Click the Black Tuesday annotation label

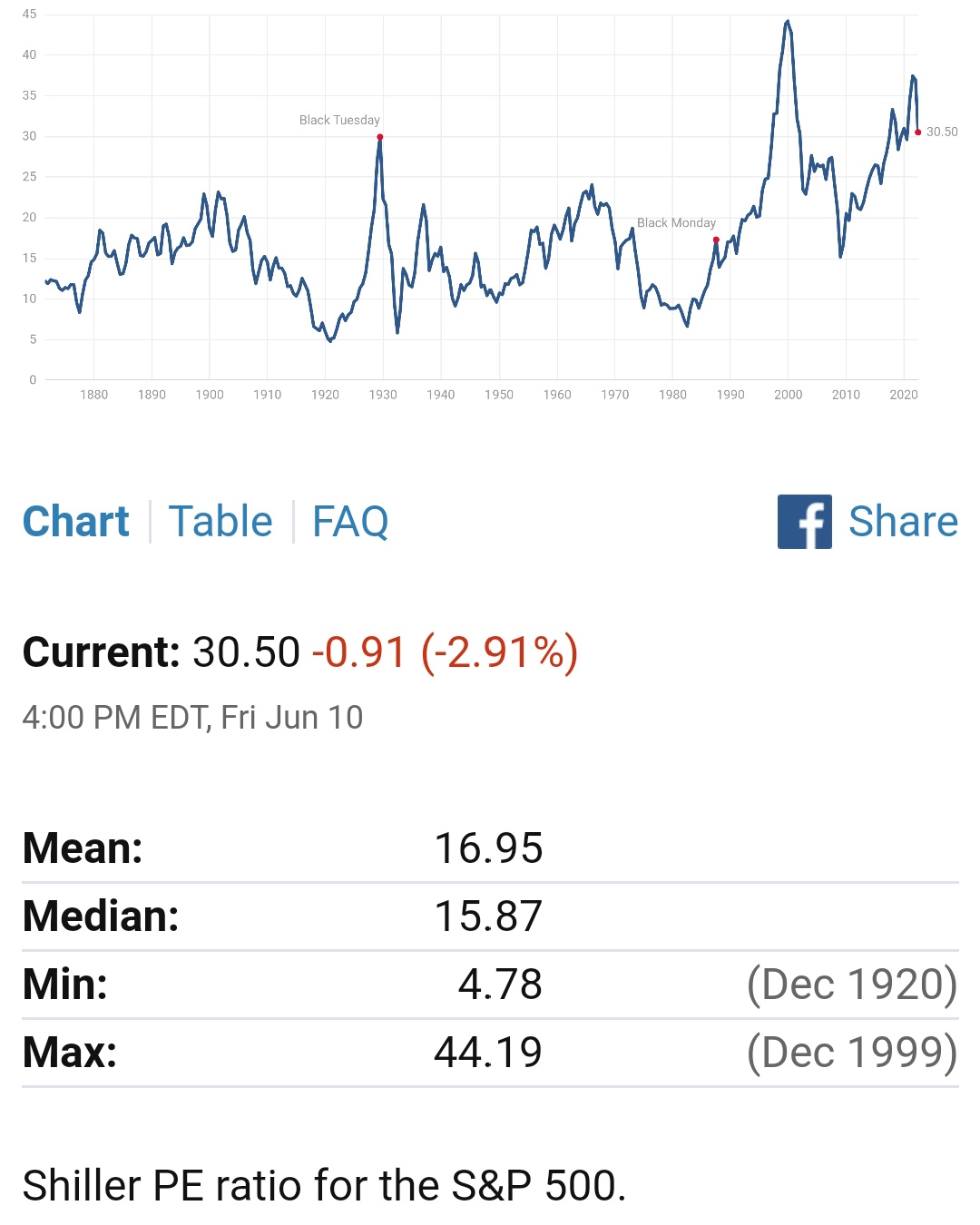click(339, 120)
